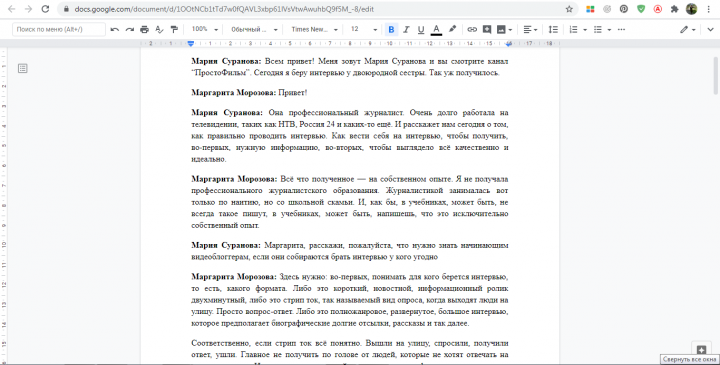Insert a link via chain icon
Viewport: 720px width, 365px height.
[x=472, y=29]
